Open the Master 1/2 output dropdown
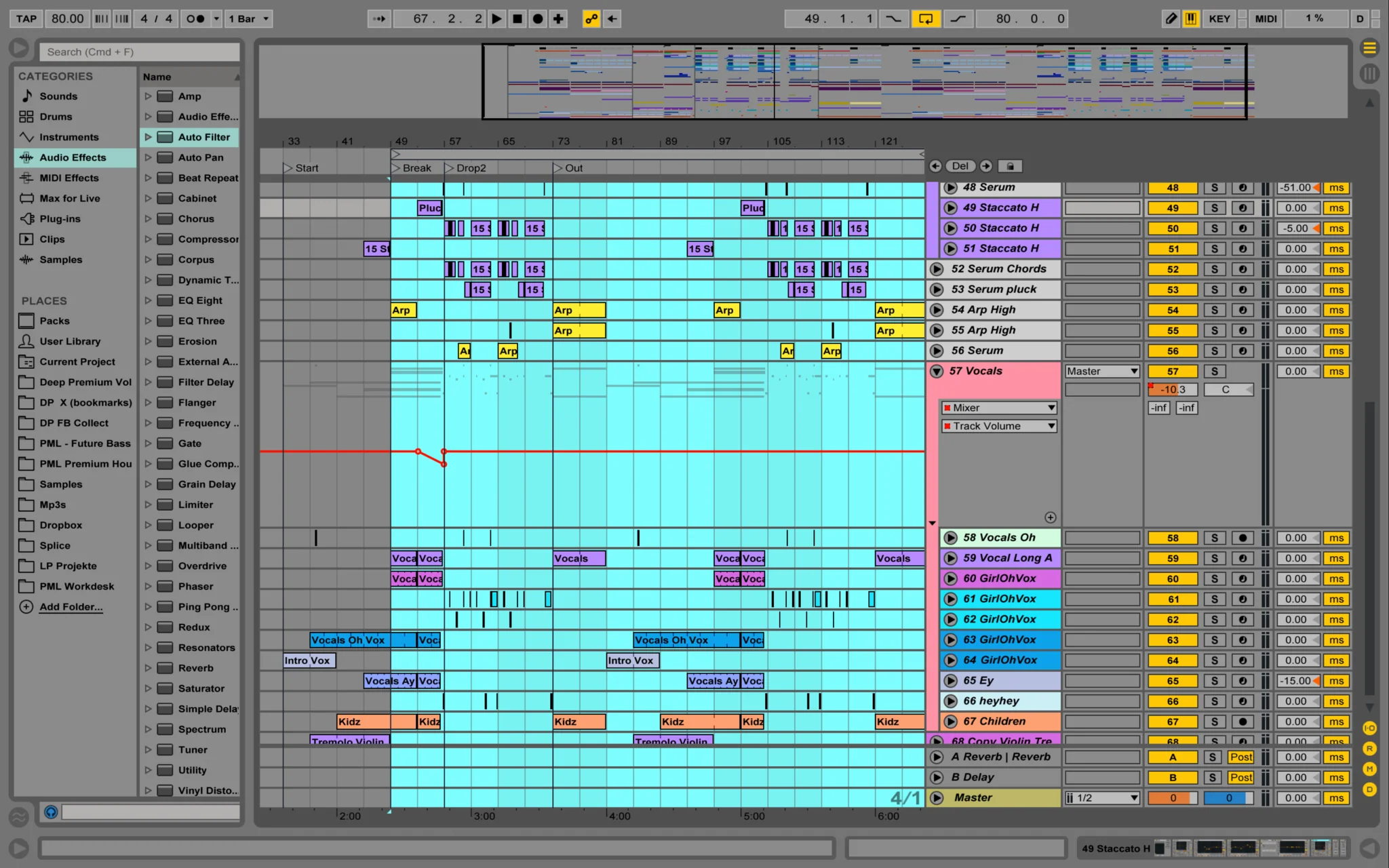This screenshot has width=1389, height=868. 1102,798
